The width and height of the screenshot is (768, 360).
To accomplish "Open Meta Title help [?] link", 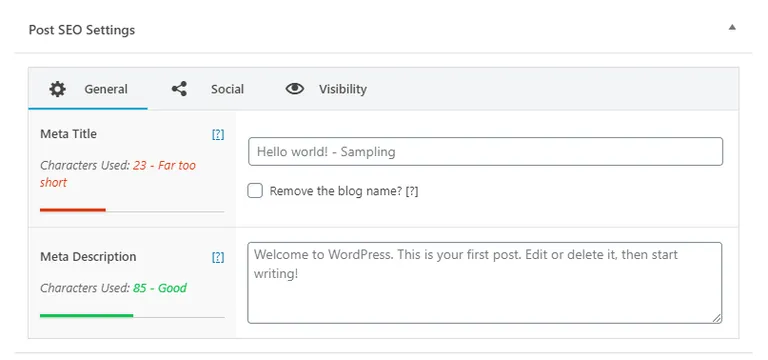I will tap(218, 135).
